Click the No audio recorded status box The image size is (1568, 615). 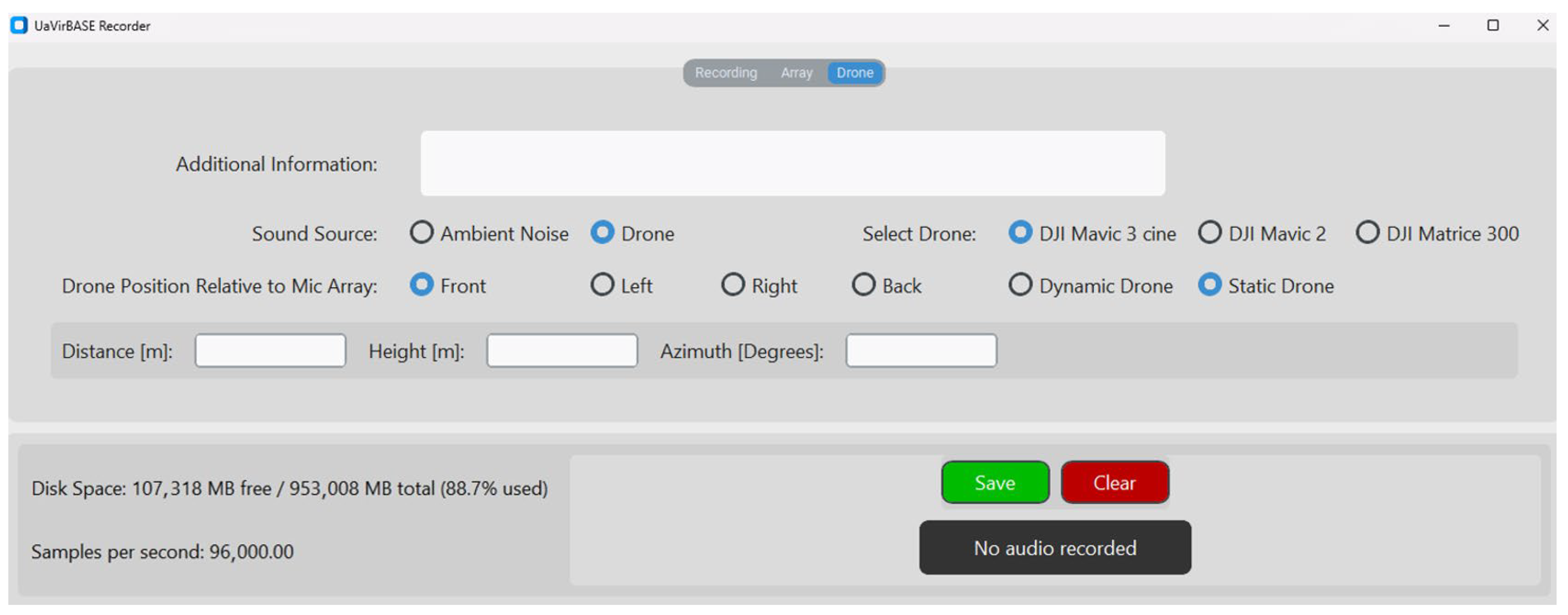pyautogui.click(x=1055, y=547)
